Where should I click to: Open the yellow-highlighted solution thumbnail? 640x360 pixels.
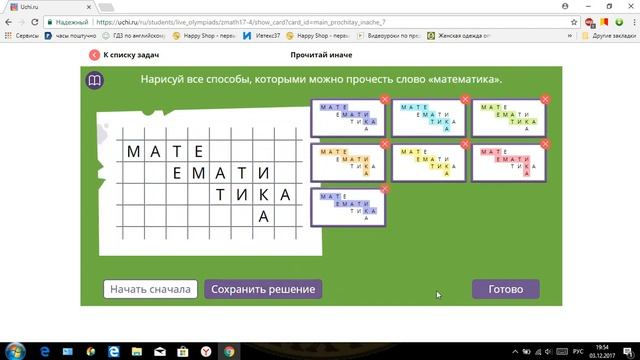click(428, 162)
